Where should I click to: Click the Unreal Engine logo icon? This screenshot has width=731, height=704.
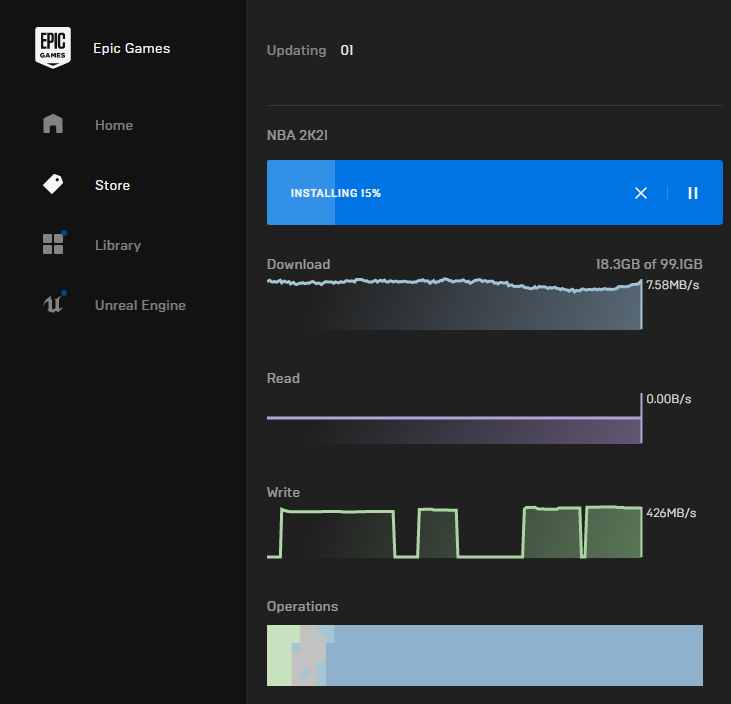point(53,304)
